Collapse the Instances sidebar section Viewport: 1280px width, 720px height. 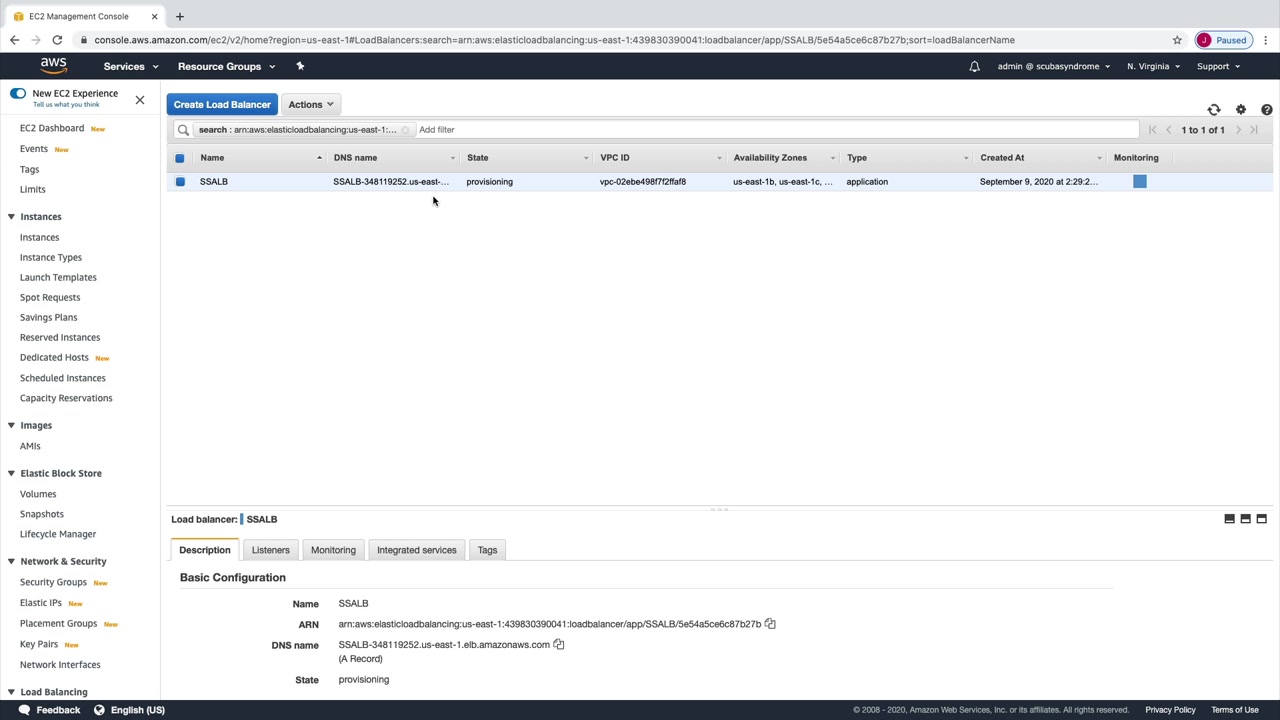click(11, 217)
